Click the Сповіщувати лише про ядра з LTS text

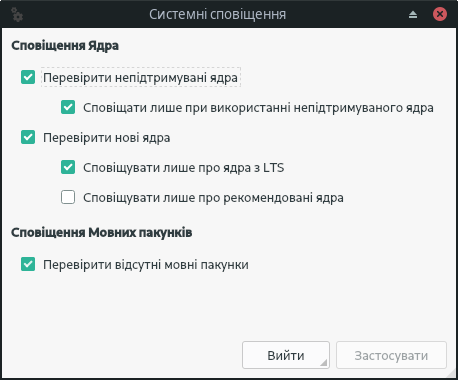click(184, 168)
